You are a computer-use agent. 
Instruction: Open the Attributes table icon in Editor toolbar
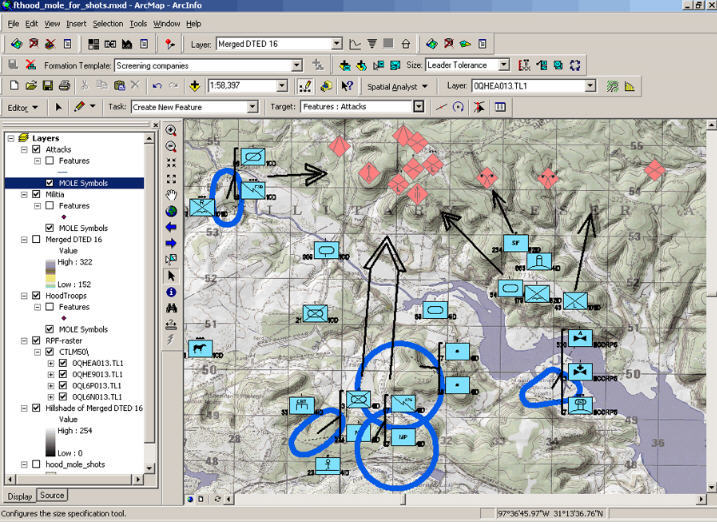click(x=500, y=107)
